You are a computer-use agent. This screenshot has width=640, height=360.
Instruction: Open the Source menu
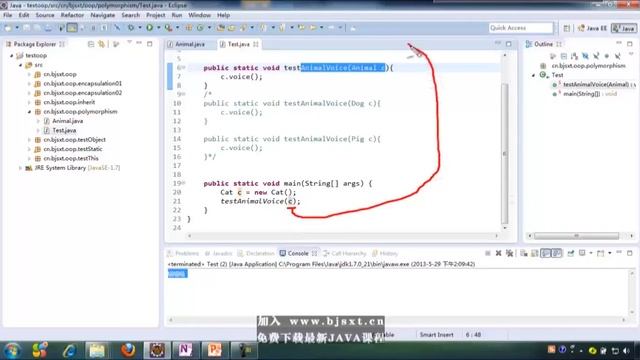pos(45,15)
